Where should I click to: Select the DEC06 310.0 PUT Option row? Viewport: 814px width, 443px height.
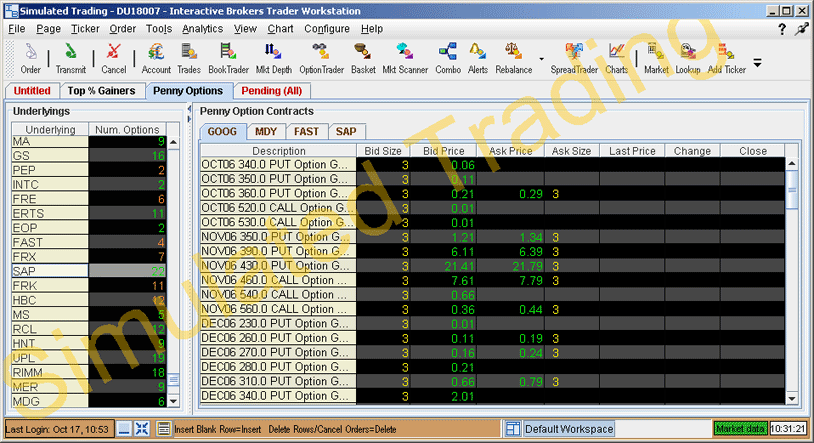click(492, 382)
